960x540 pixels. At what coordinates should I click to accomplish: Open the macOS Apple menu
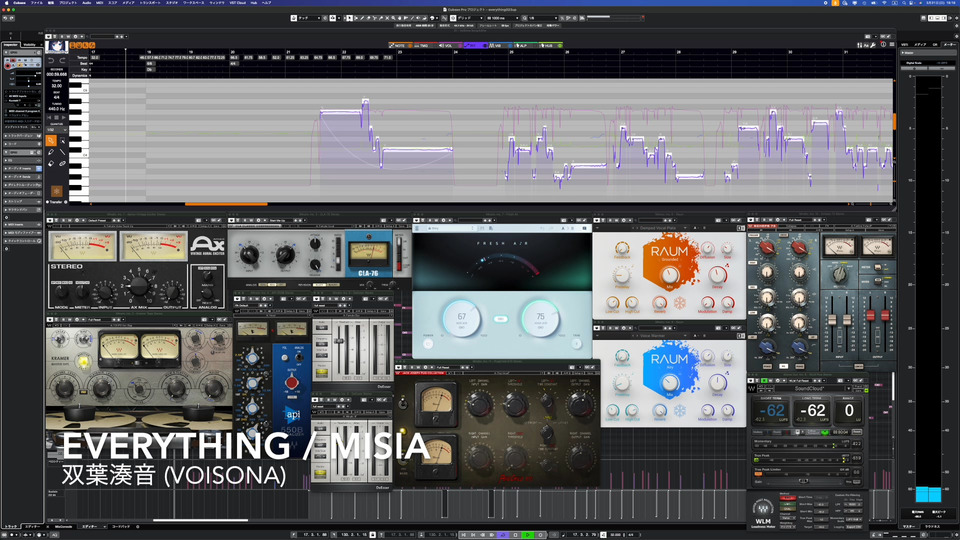pos(5,2)
